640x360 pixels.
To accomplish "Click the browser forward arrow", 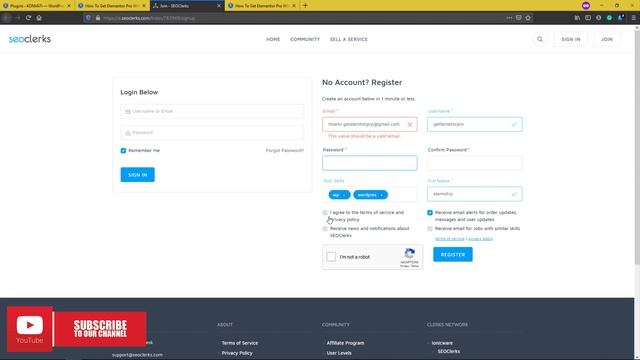I will pyautogui.click(x=18, y=18).
